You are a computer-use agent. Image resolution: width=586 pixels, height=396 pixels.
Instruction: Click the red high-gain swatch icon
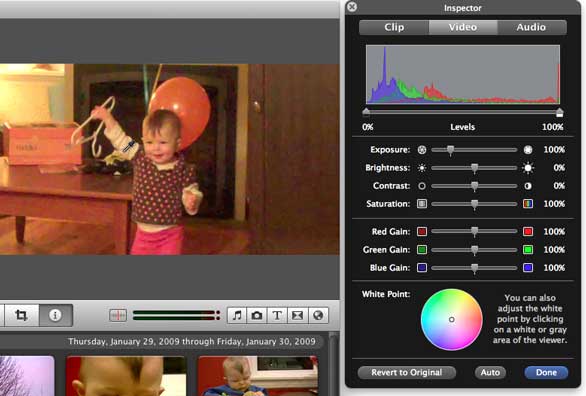tap(528, 232)
